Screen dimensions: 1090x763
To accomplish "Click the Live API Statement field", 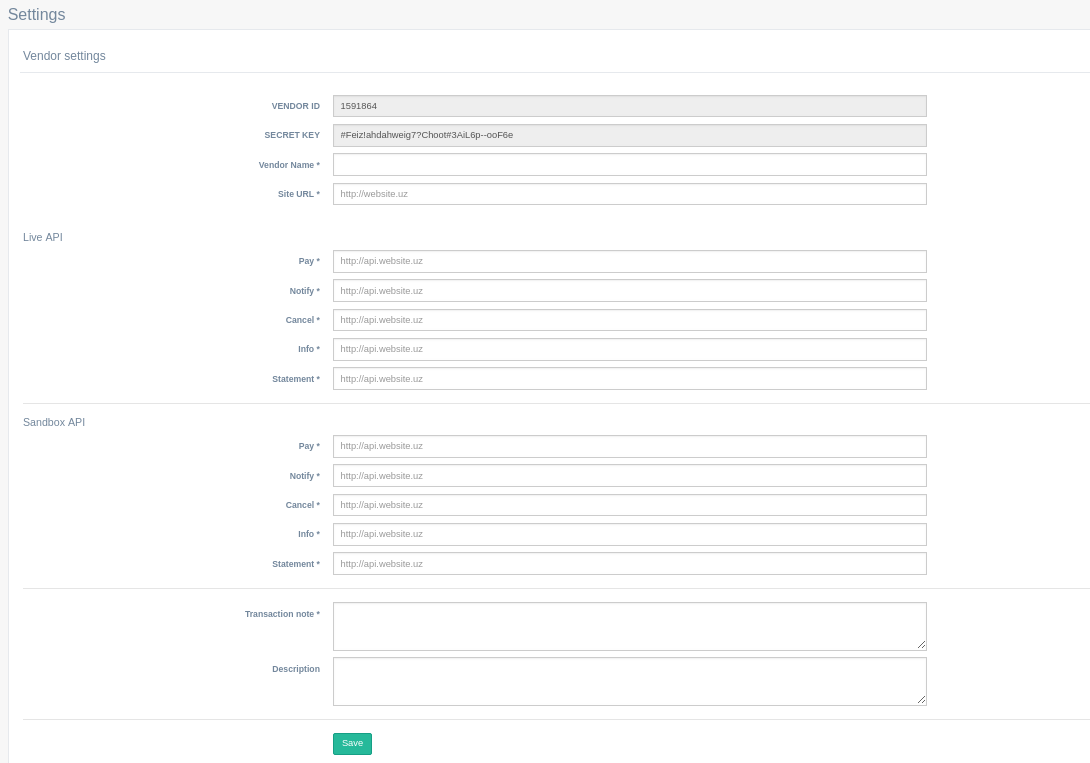I will [629, 379].
